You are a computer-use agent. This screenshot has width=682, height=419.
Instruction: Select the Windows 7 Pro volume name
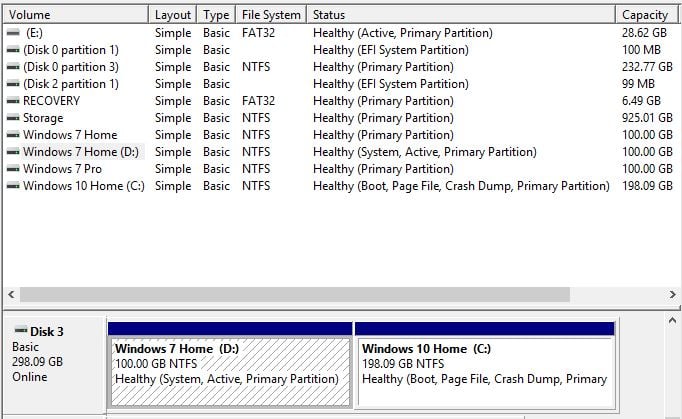pyautogui.click(x=62, y=169)
